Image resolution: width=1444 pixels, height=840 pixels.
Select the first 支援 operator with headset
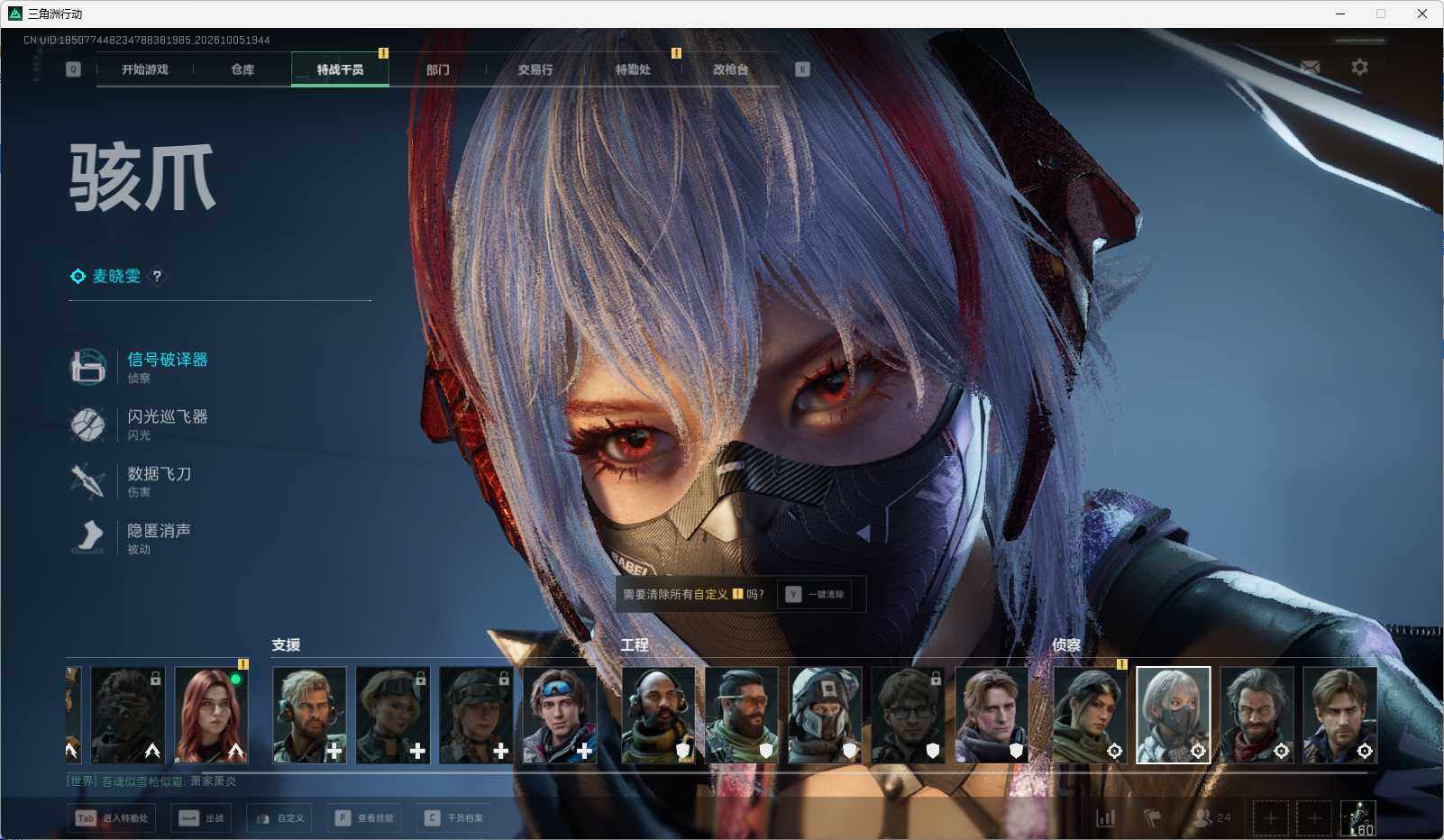click(x=309, y=715)
